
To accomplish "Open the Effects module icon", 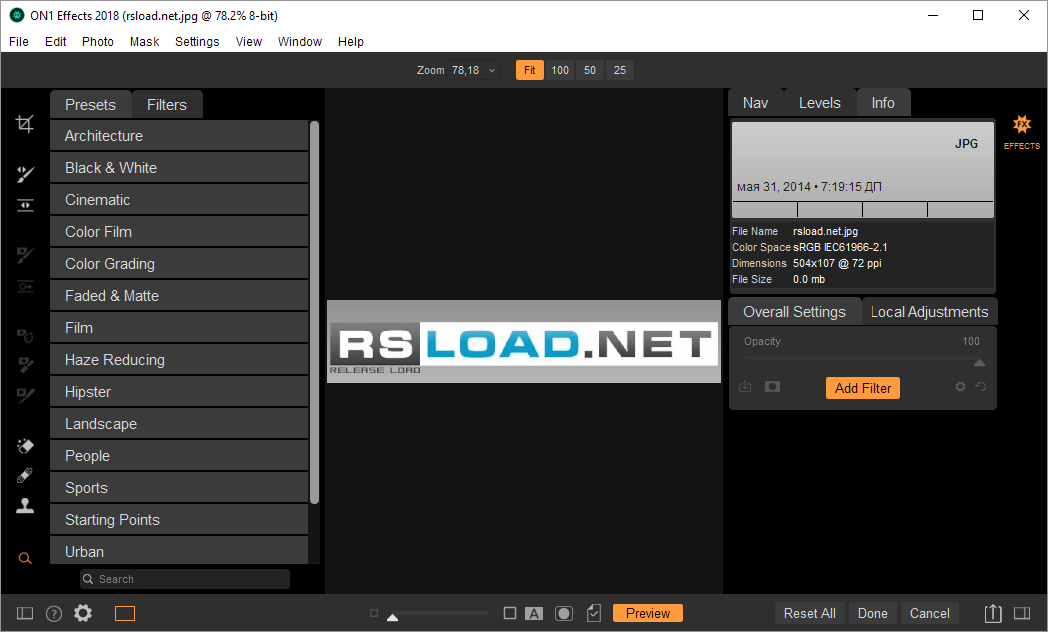I will [1021, 132].
